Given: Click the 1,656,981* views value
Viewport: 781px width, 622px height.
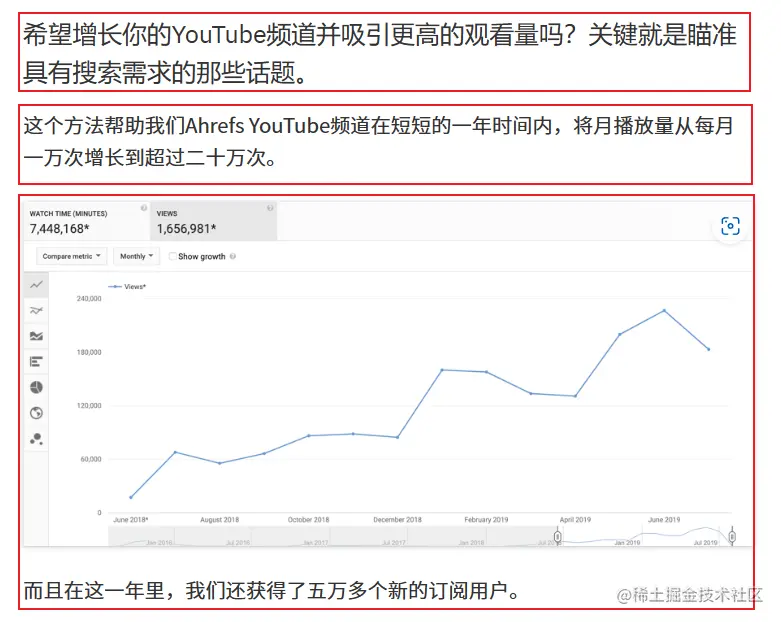Looking at the screenshot, I should coord(186,229).
